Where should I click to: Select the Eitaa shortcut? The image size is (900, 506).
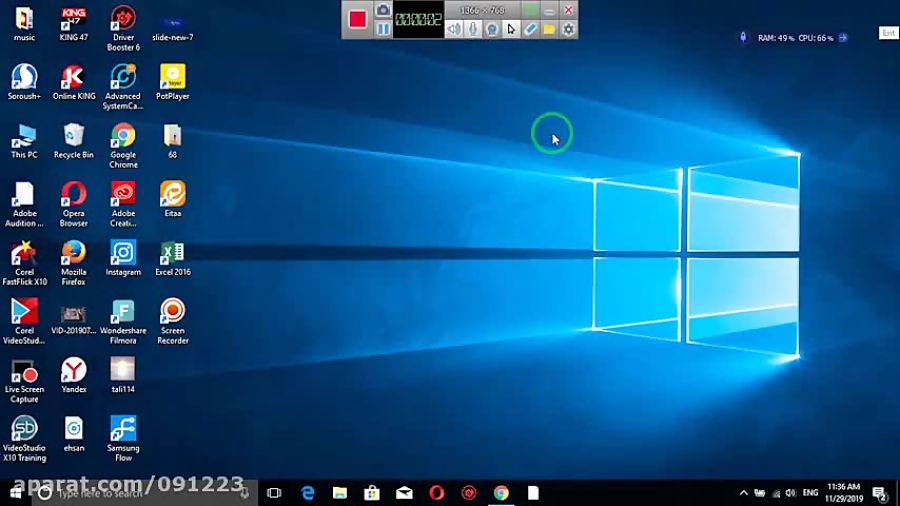click(173, 200)
